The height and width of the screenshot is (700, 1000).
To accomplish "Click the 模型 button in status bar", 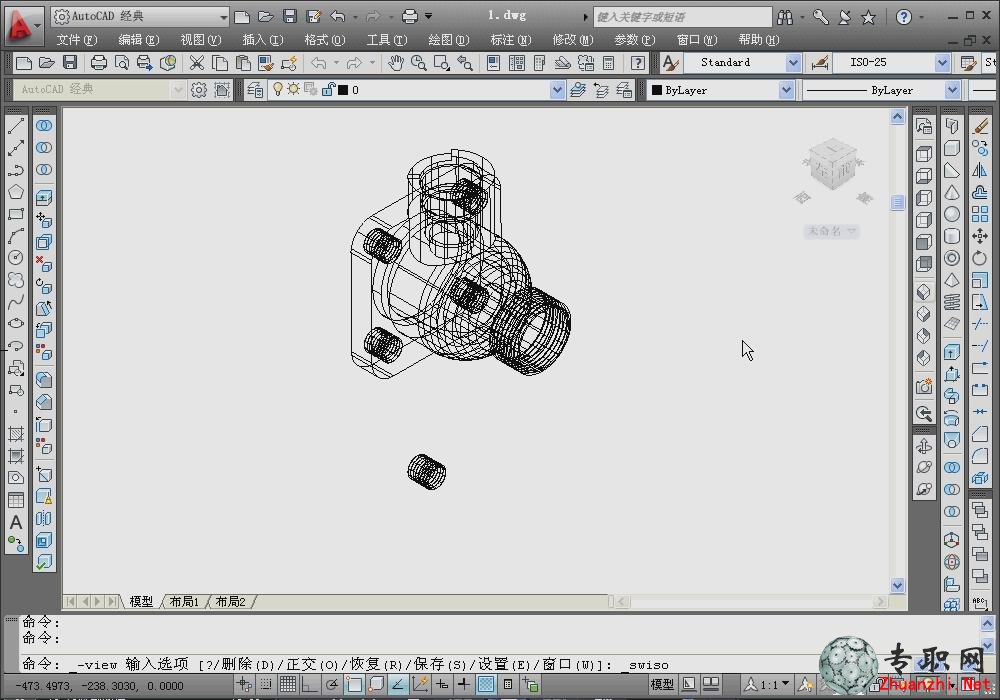I will 661,685.
